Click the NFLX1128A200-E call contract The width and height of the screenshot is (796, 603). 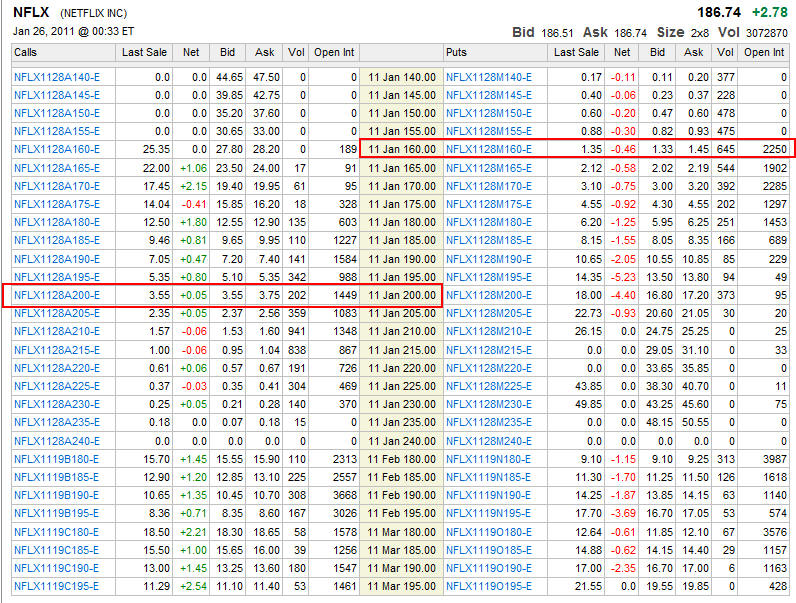(x=57, y=295)
